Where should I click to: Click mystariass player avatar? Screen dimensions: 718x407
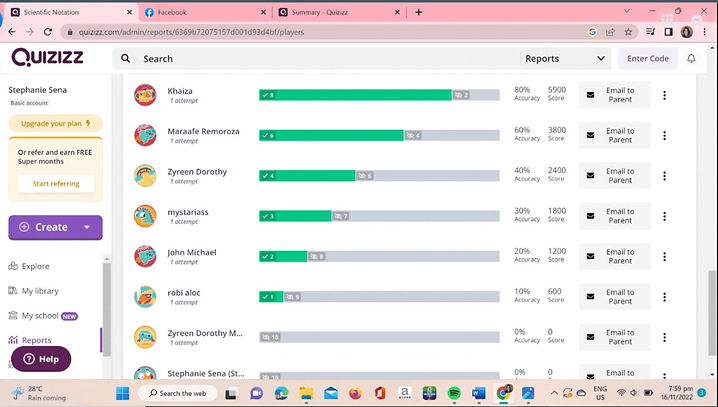[145, 216]
